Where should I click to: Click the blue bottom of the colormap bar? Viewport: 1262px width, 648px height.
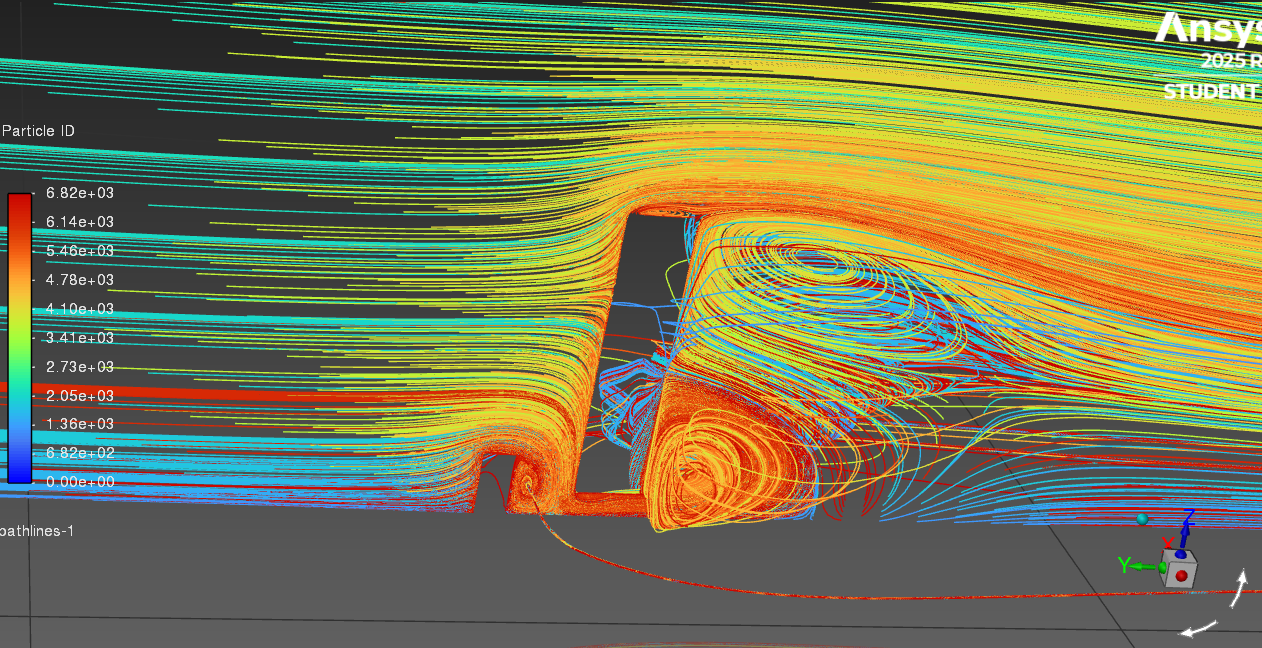(x=20, y=475)
